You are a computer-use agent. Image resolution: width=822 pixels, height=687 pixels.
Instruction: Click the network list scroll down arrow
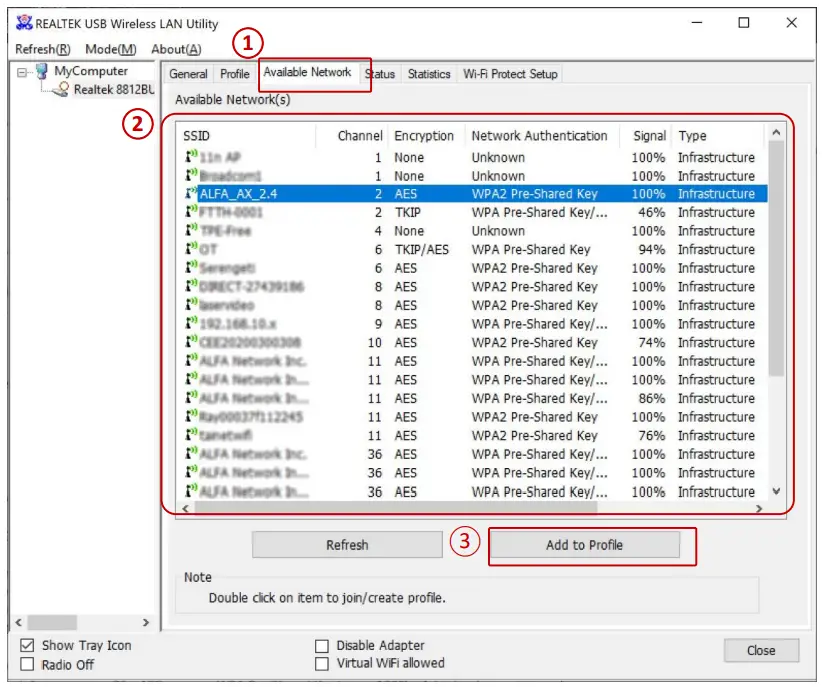[x=776, y=491]
